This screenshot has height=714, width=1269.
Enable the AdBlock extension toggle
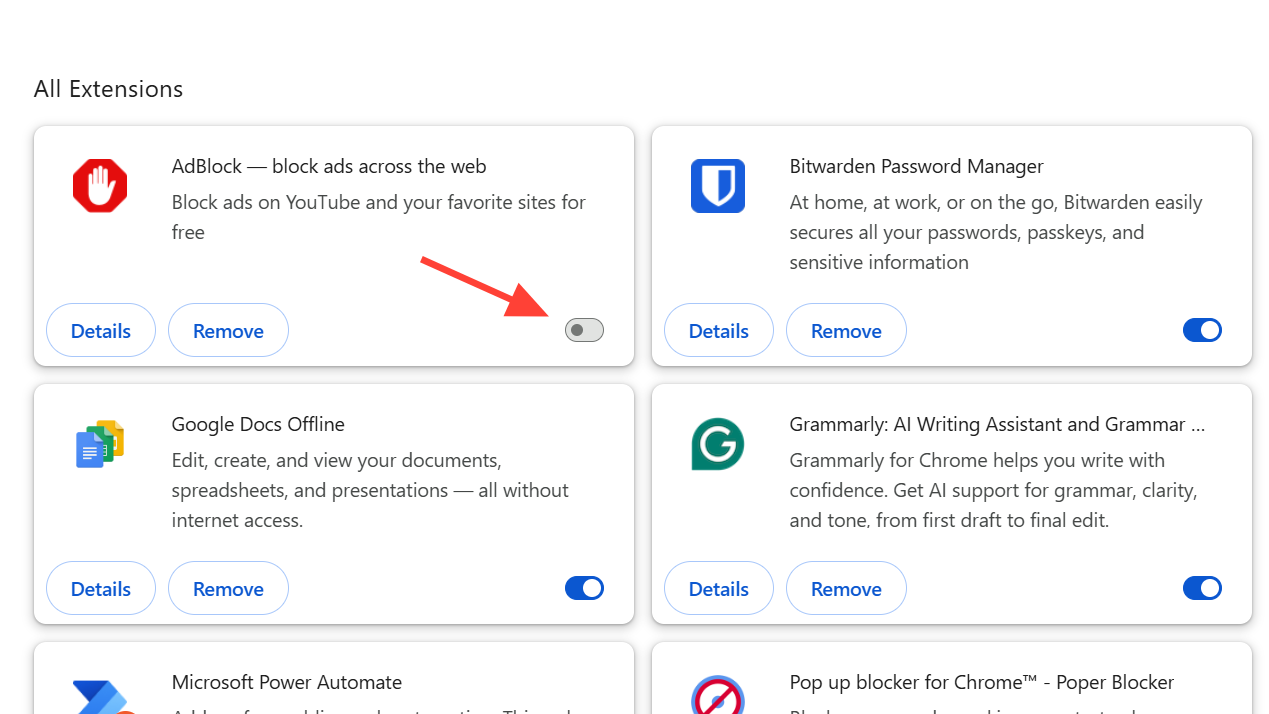(x=584, y=330)
